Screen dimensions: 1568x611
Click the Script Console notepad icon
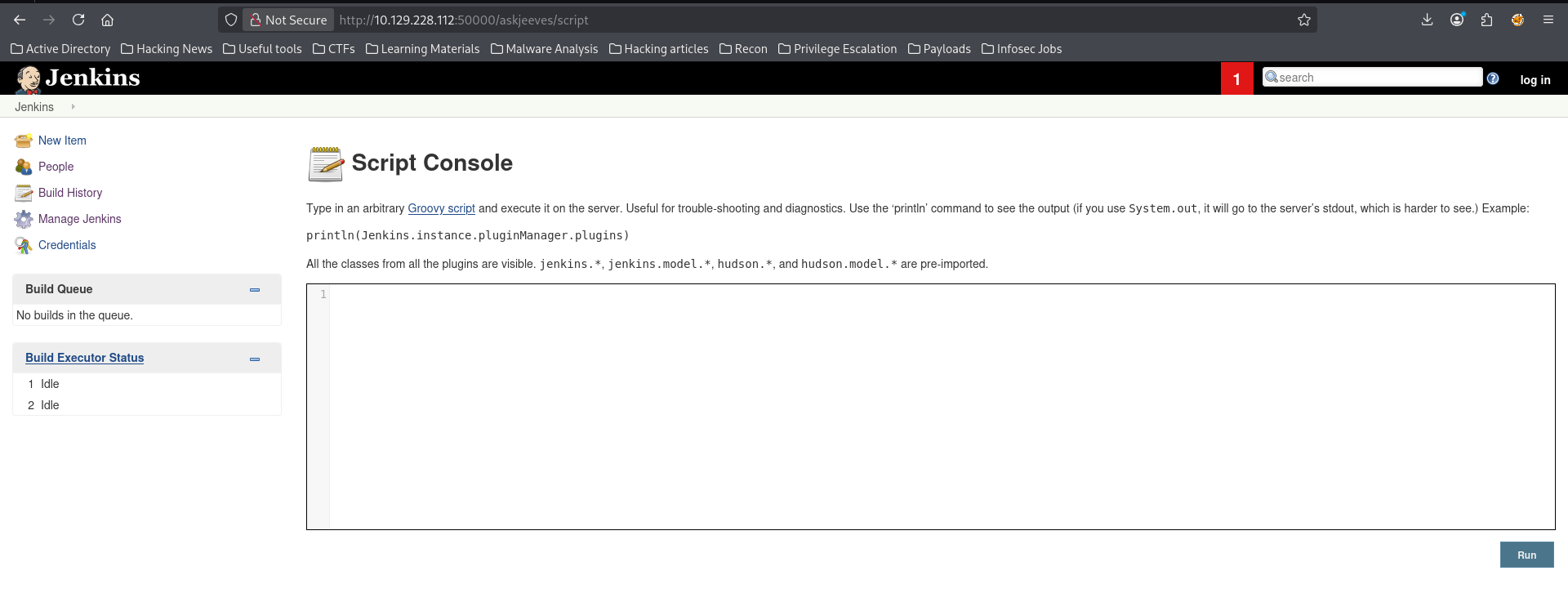click(326, 163)
